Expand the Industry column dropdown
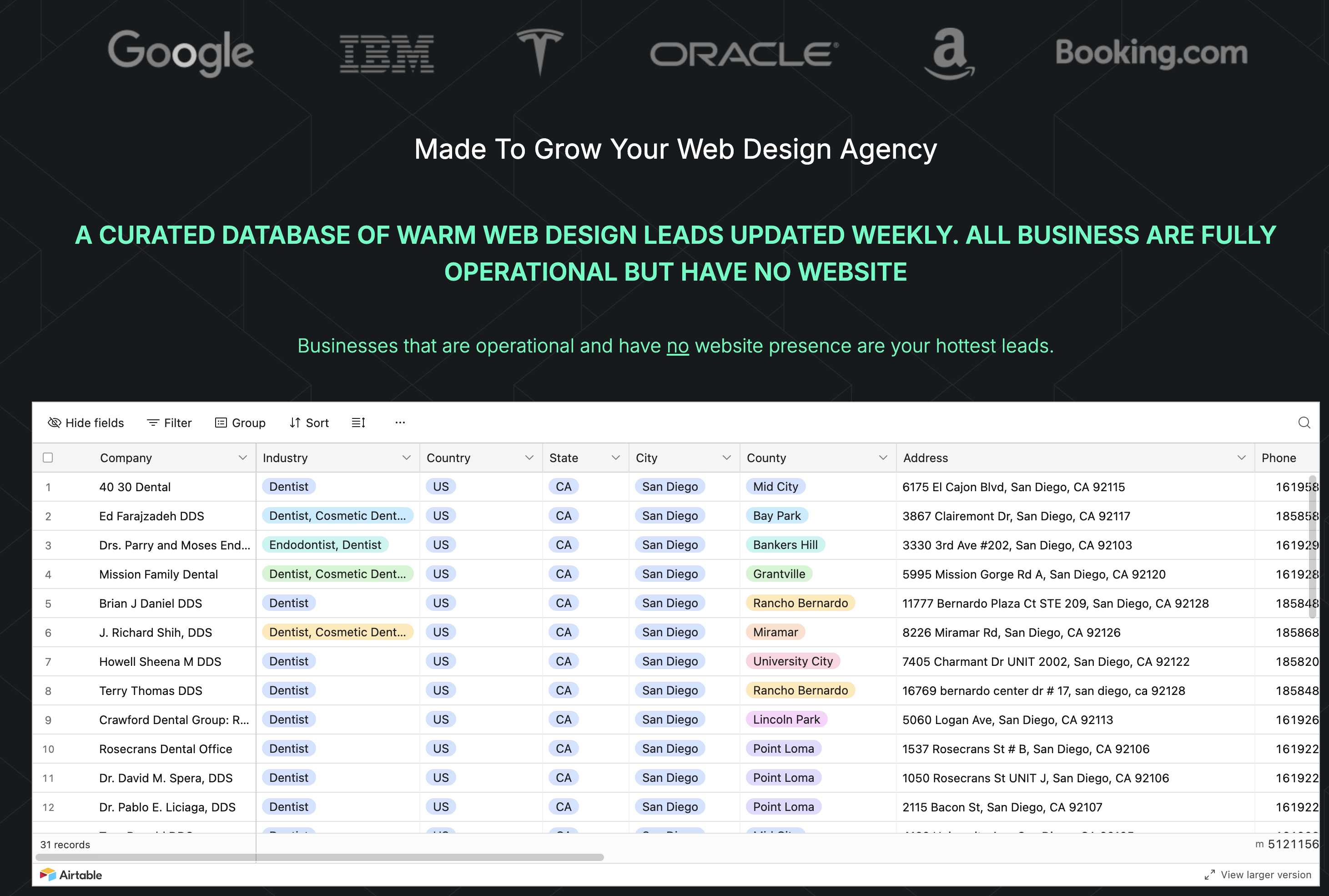The width and height of the screenshot is (1329, 896). click(406, 458)
